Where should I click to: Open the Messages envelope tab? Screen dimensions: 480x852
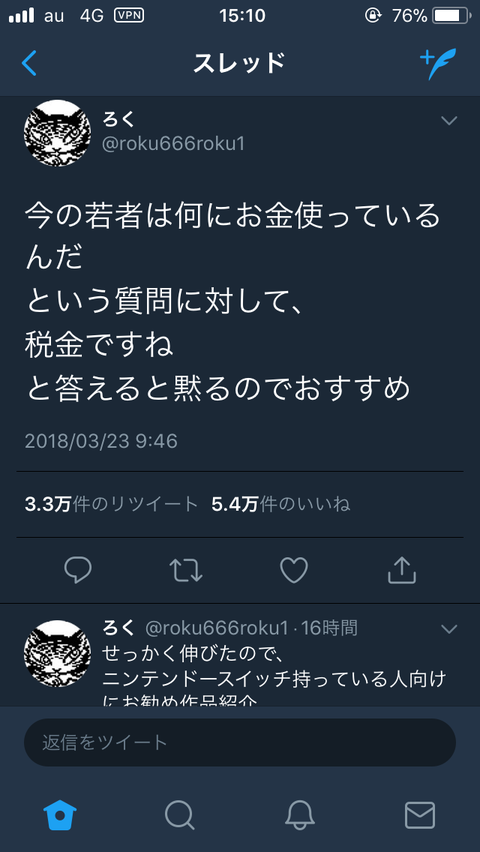(420, 815)
